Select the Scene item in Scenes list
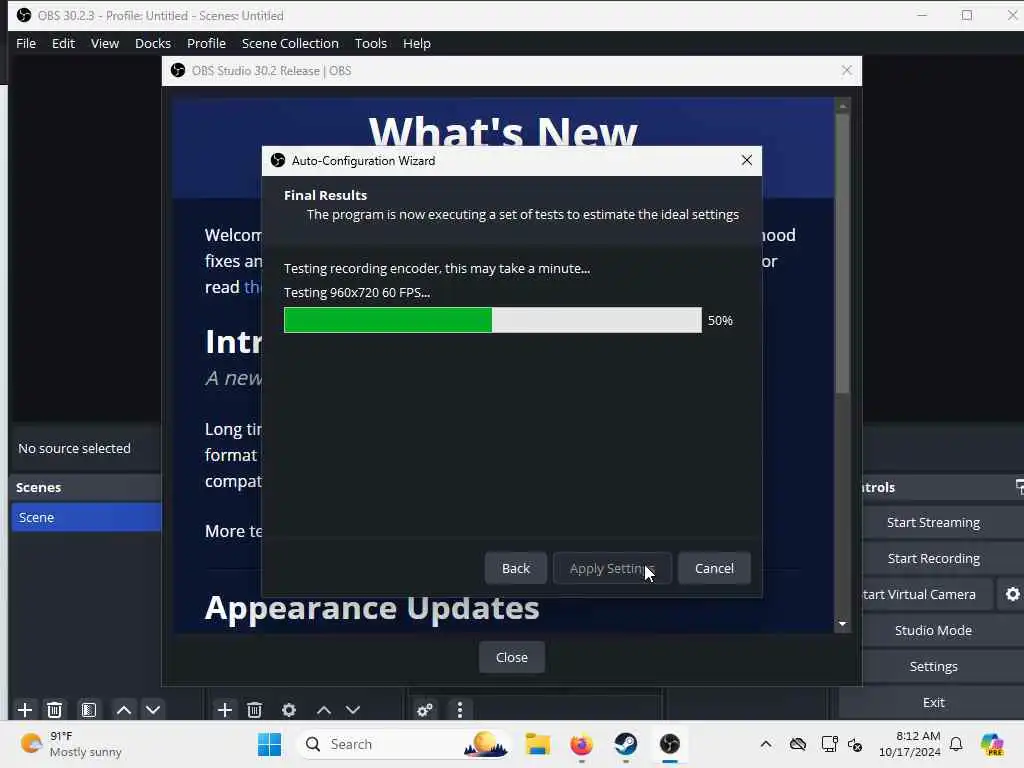The height and width of the screenshot is (768, 1024). pos(86,517)
